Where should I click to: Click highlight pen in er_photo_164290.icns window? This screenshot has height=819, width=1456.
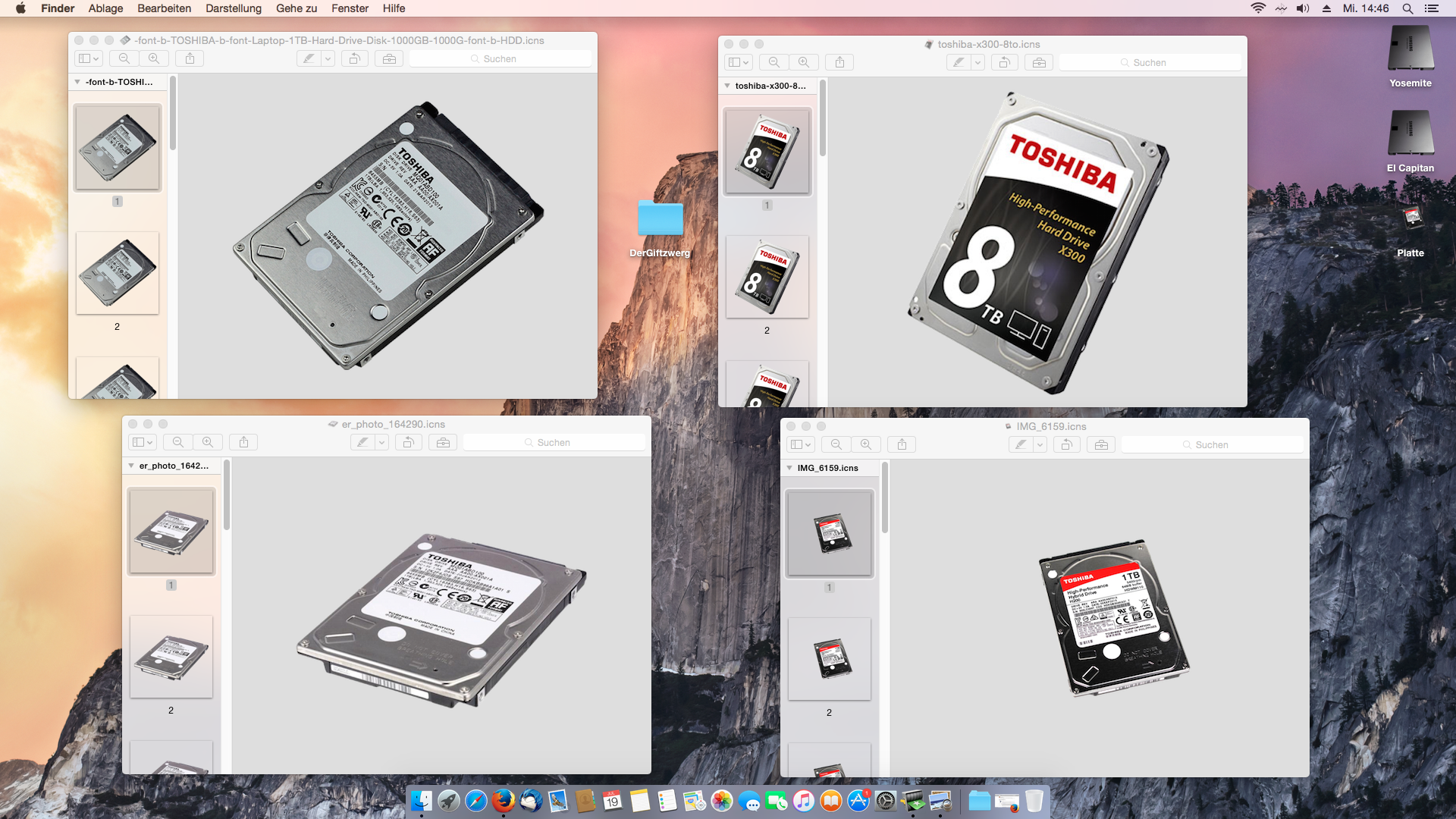coord(363,442)
